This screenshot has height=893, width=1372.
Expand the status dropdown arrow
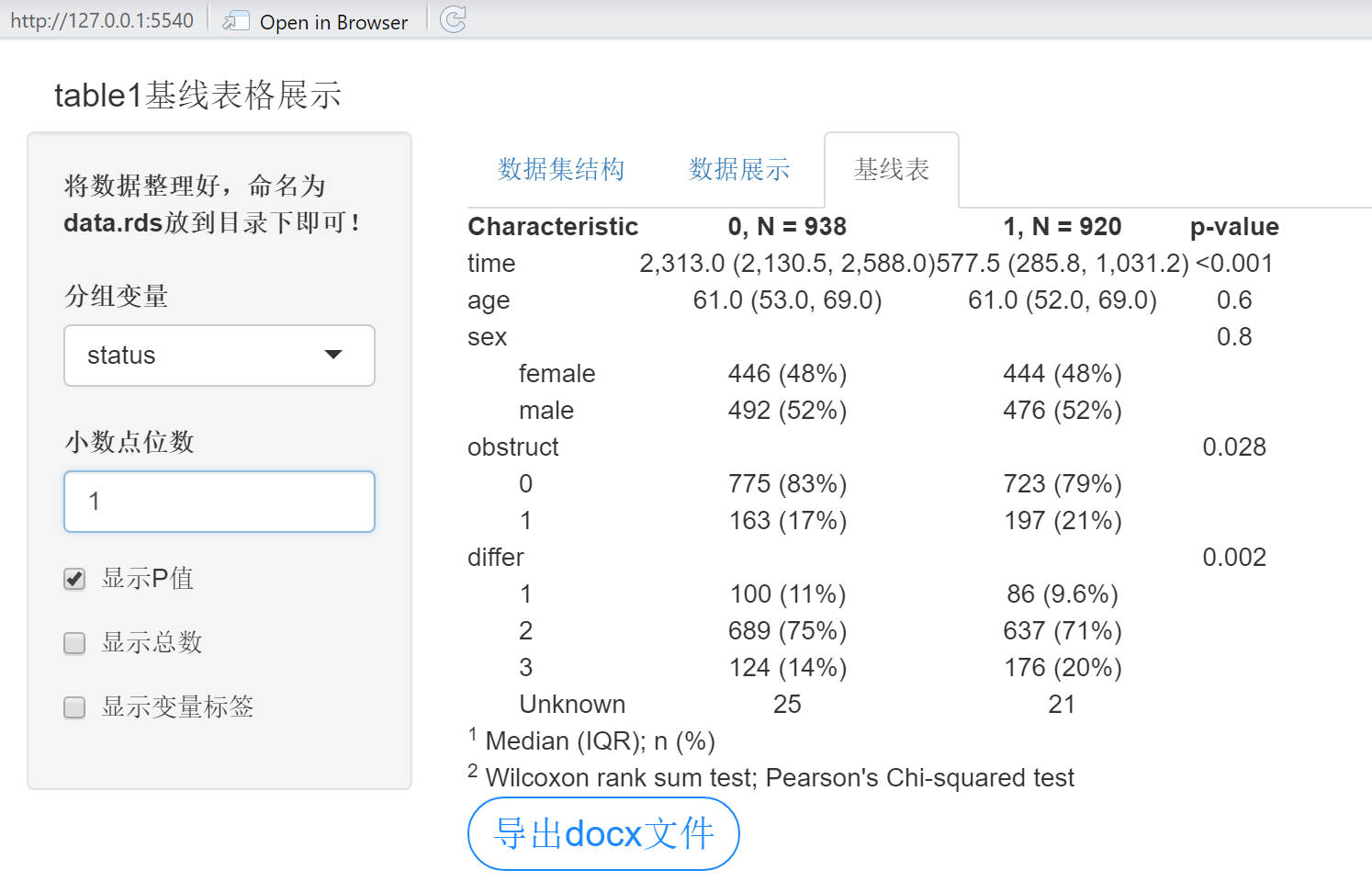333,355
